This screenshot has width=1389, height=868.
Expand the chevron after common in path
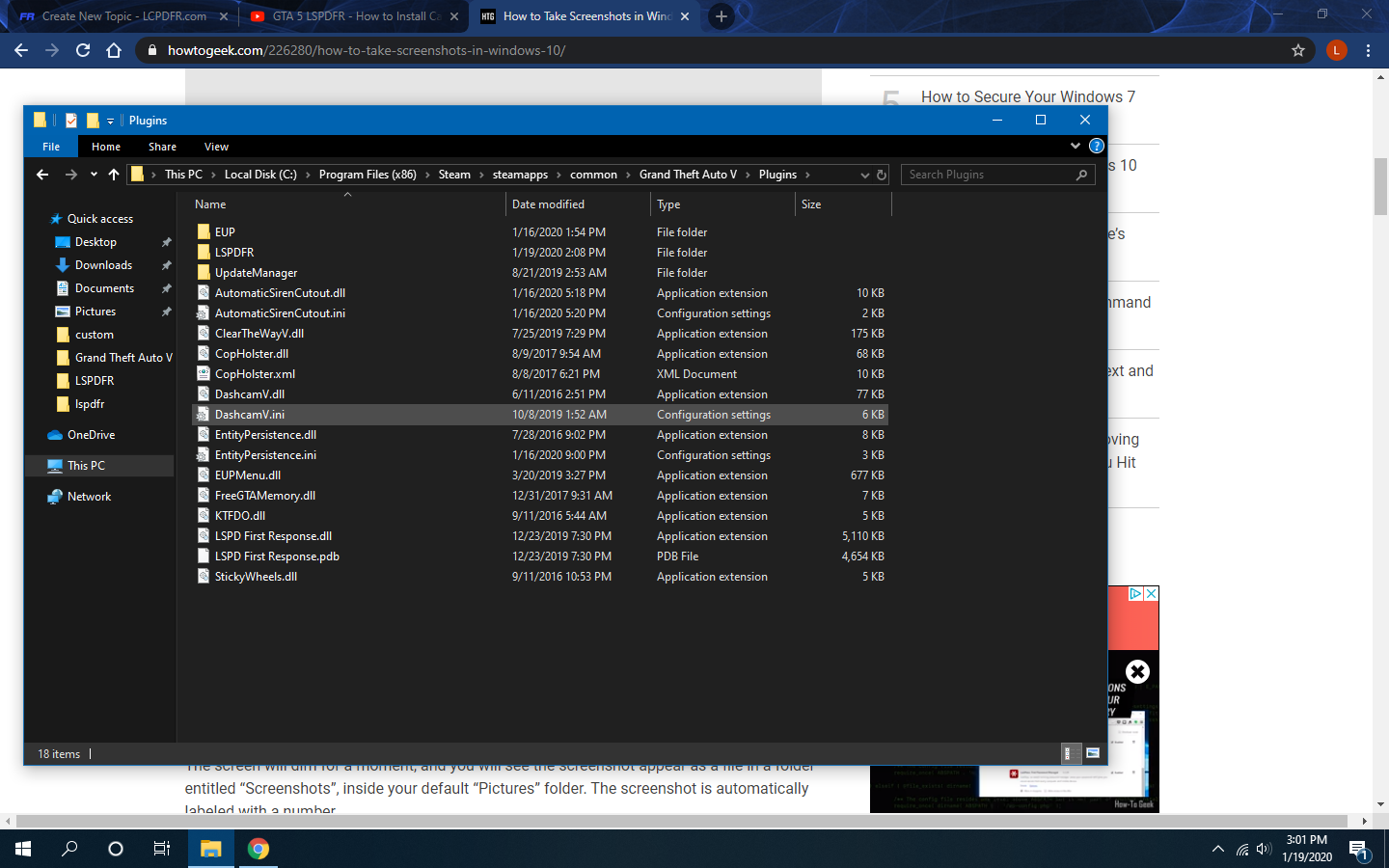[x=628, y=175]
